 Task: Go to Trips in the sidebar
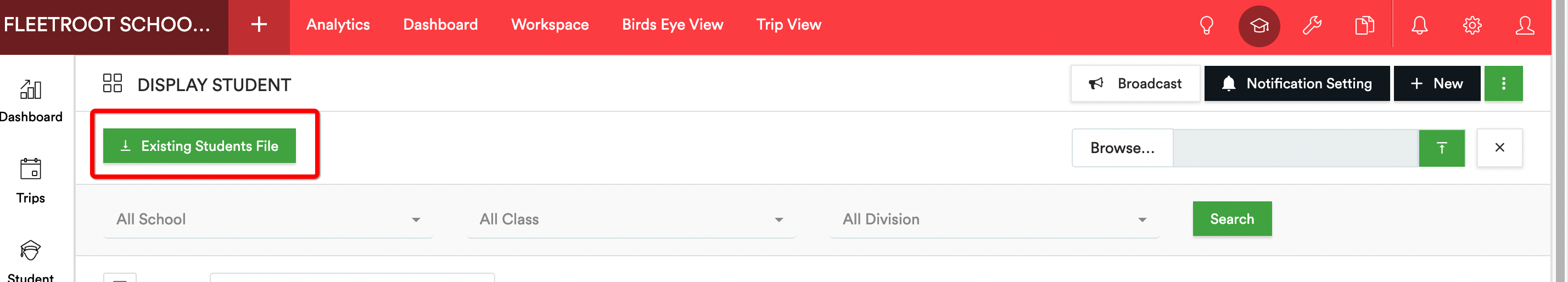(x=30, y=181)
